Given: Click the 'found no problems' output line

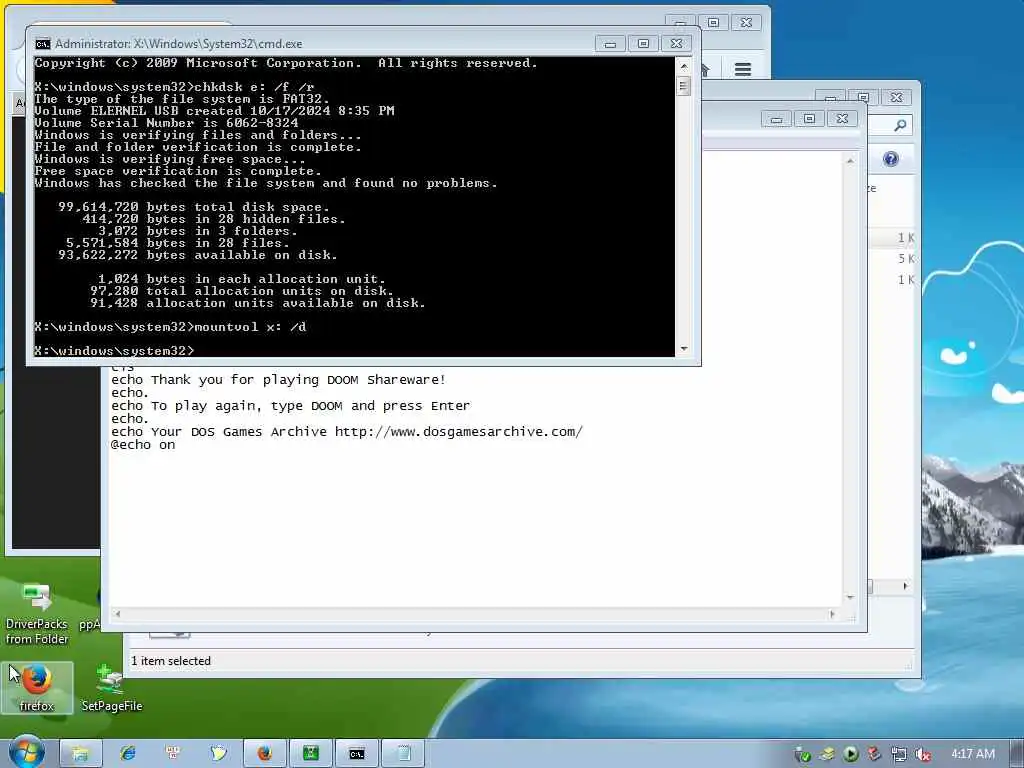Looking at the screenshot, I should click(x=266, y=184).
